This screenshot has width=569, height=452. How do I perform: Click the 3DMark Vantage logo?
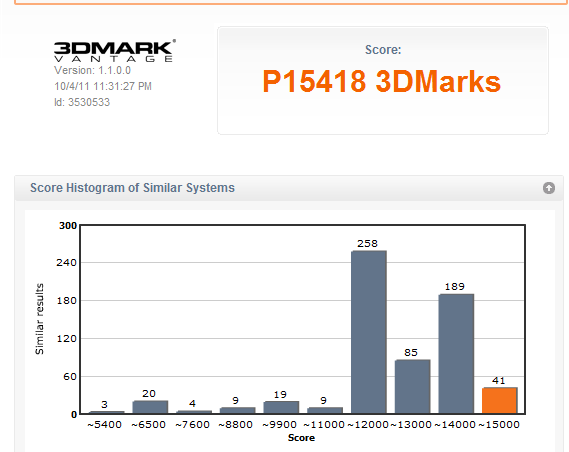tap(115, 51)
